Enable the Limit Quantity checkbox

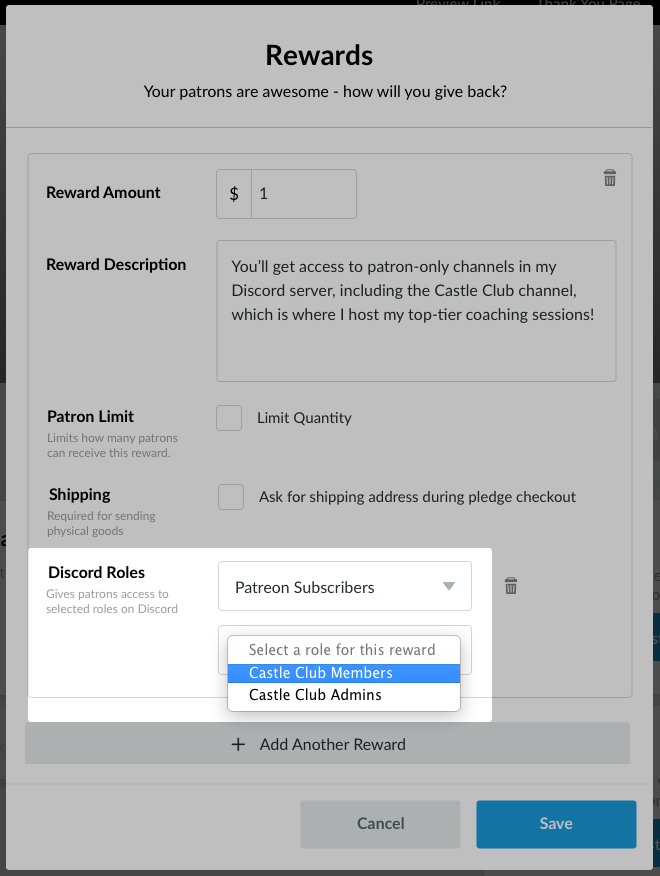(229, 418)
